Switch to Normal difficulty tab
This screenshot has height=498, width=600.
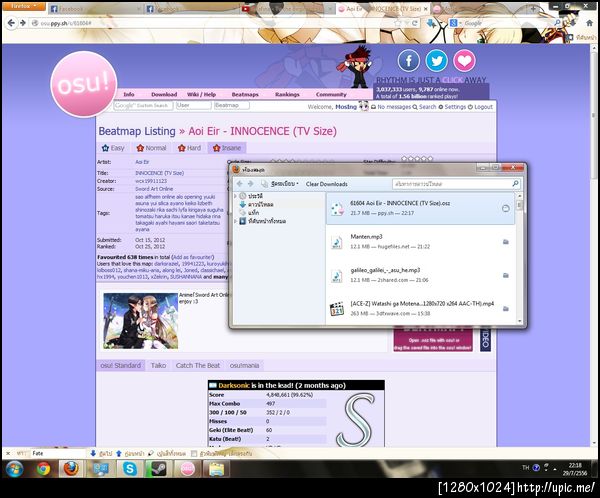[152, 148]
